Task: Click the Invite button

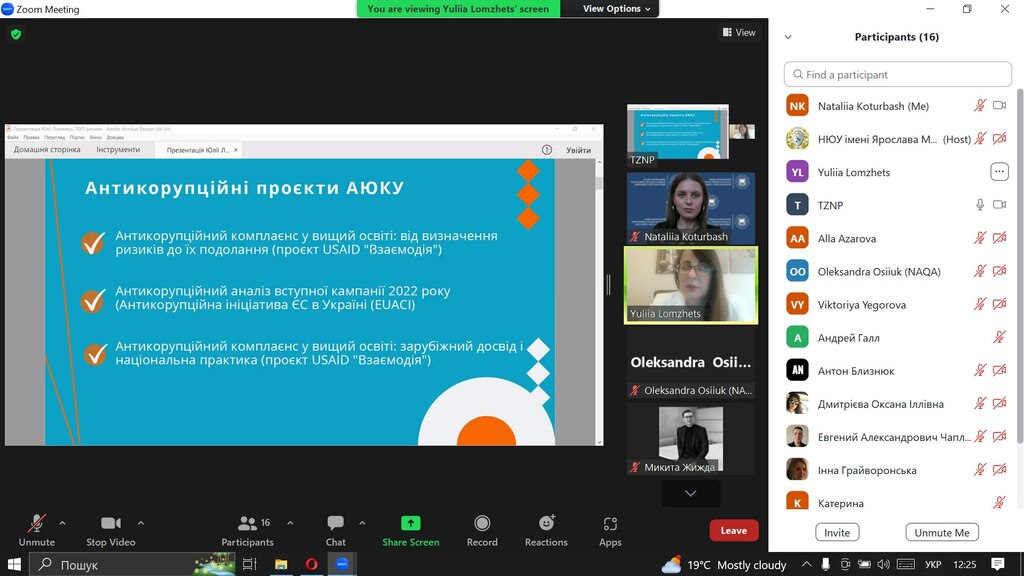Action: [837, 533]
